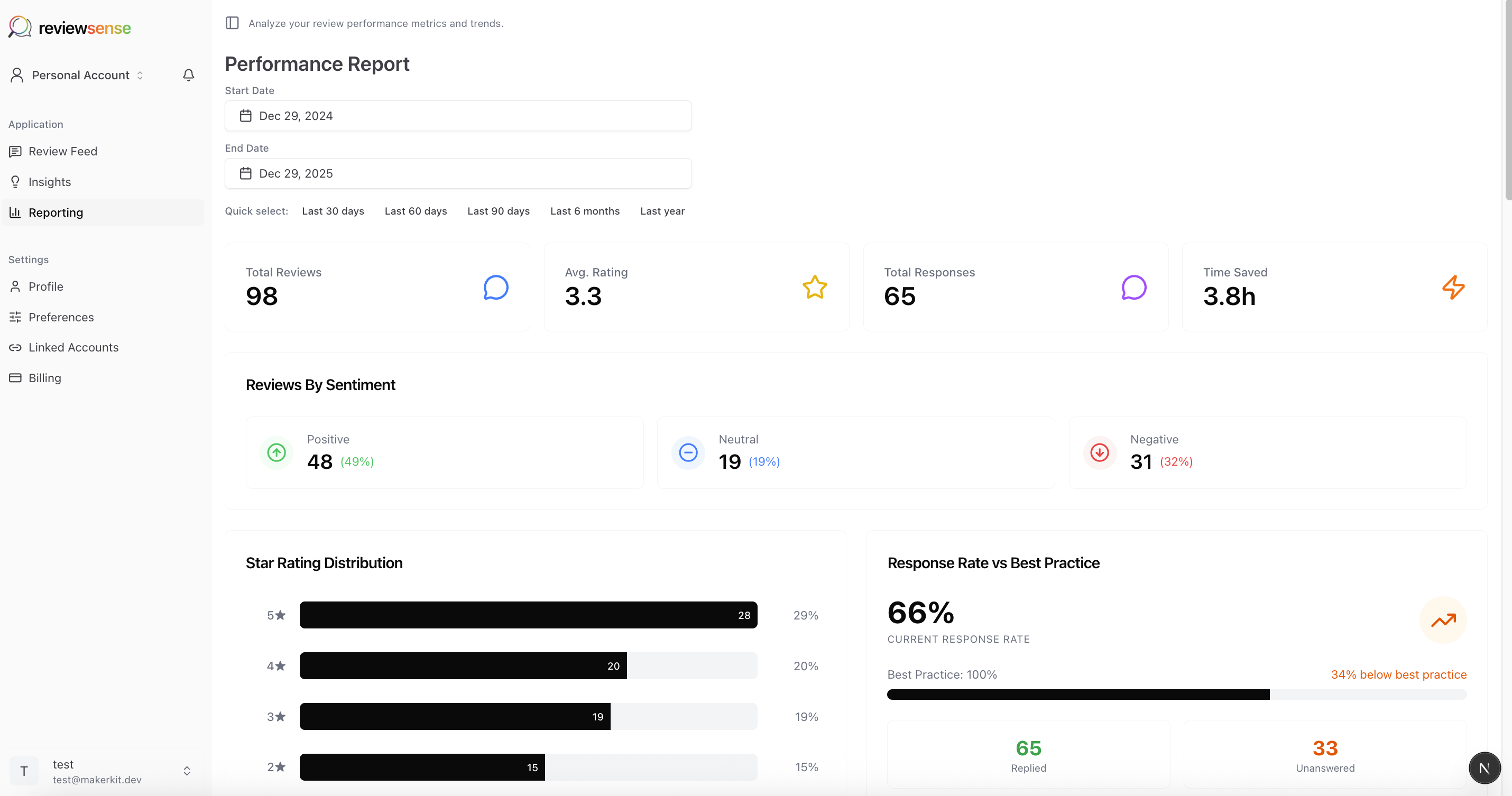Click the chat bubble icon on Total Reviews card
This screenshot has height=796, width=1512.
point(496,288)
